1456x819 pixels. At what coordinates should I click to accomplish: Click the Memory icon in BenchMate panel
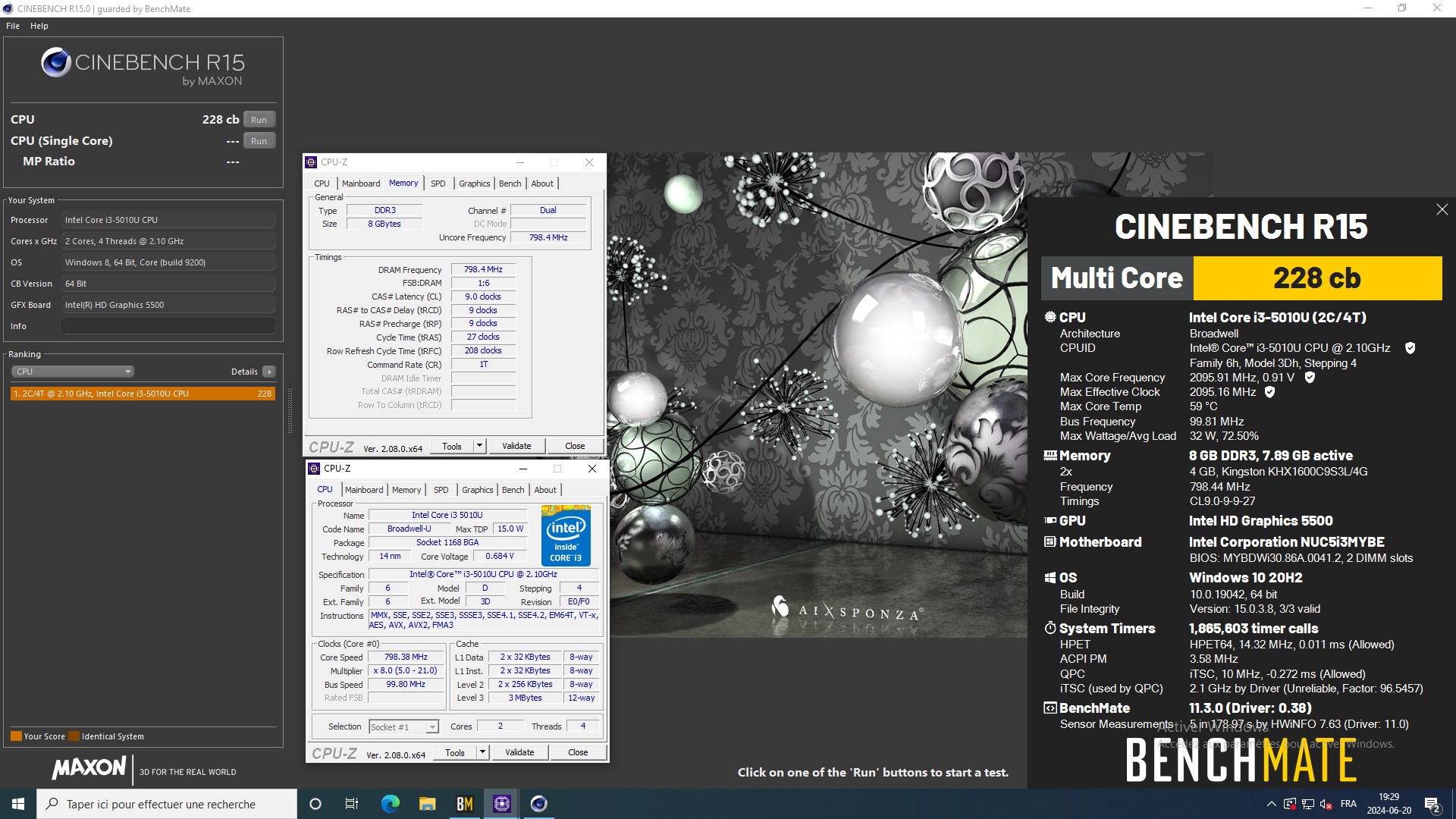coord(1050,456)
